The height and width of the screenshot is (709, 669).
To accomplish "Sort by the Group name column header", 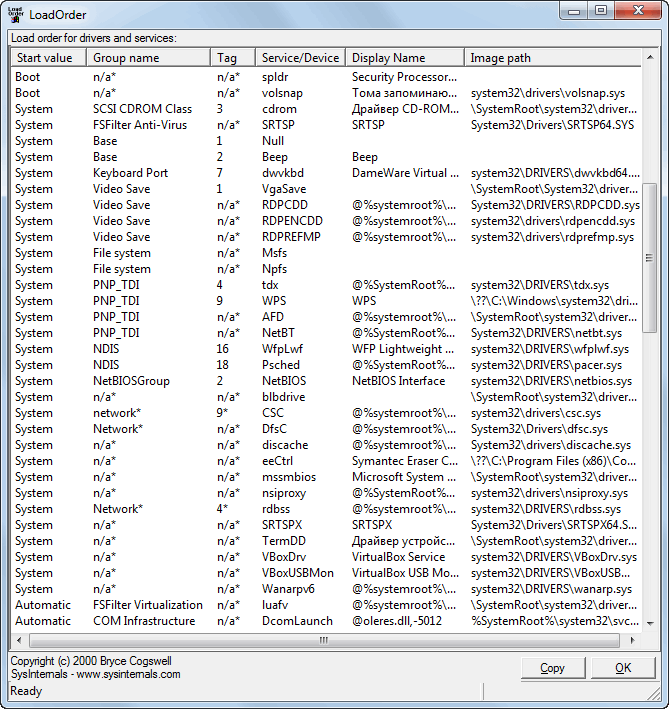I will 148,58.
